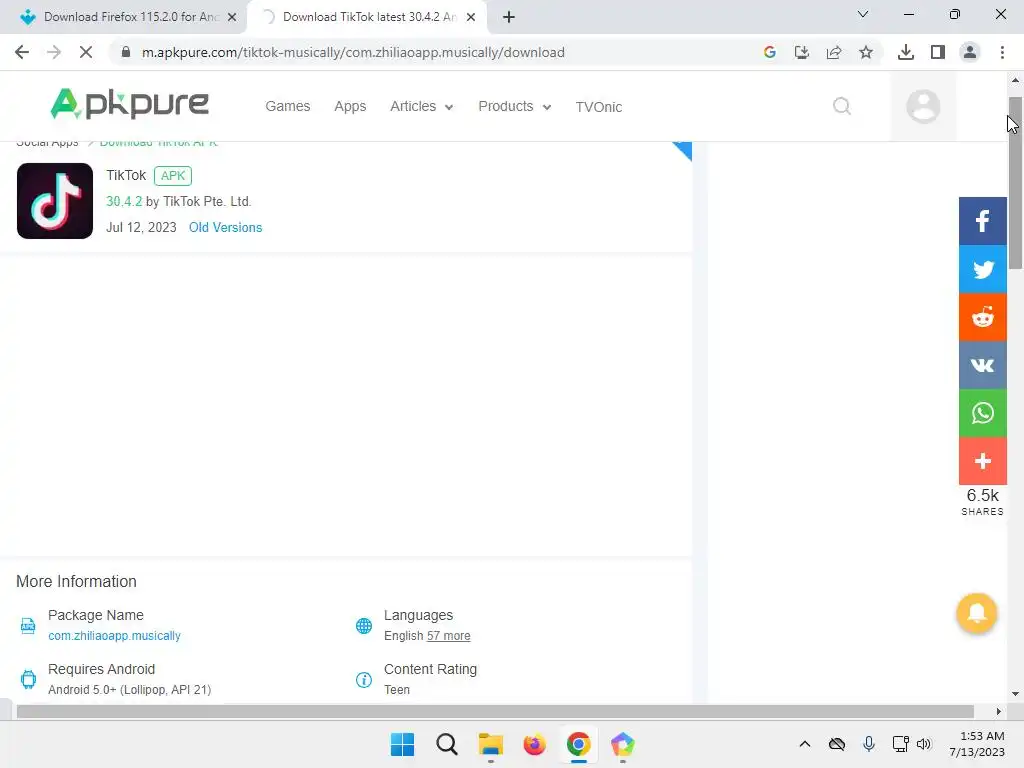Expand the tab search chevron

863,14
